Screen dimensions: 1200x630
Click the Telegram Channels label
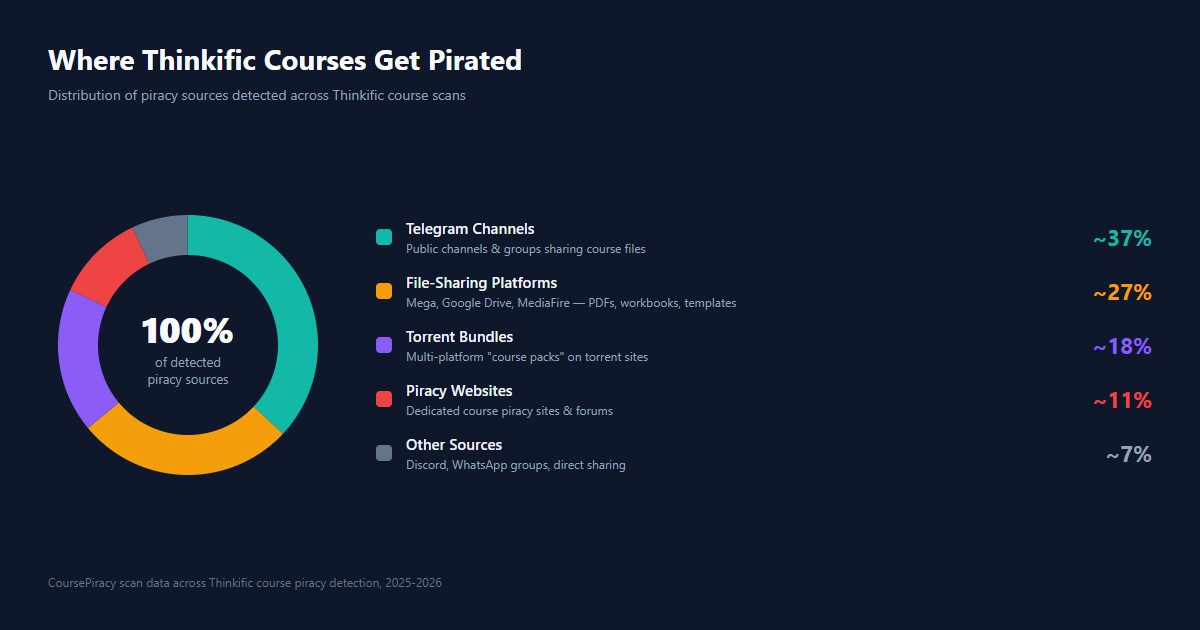[470, 229]
